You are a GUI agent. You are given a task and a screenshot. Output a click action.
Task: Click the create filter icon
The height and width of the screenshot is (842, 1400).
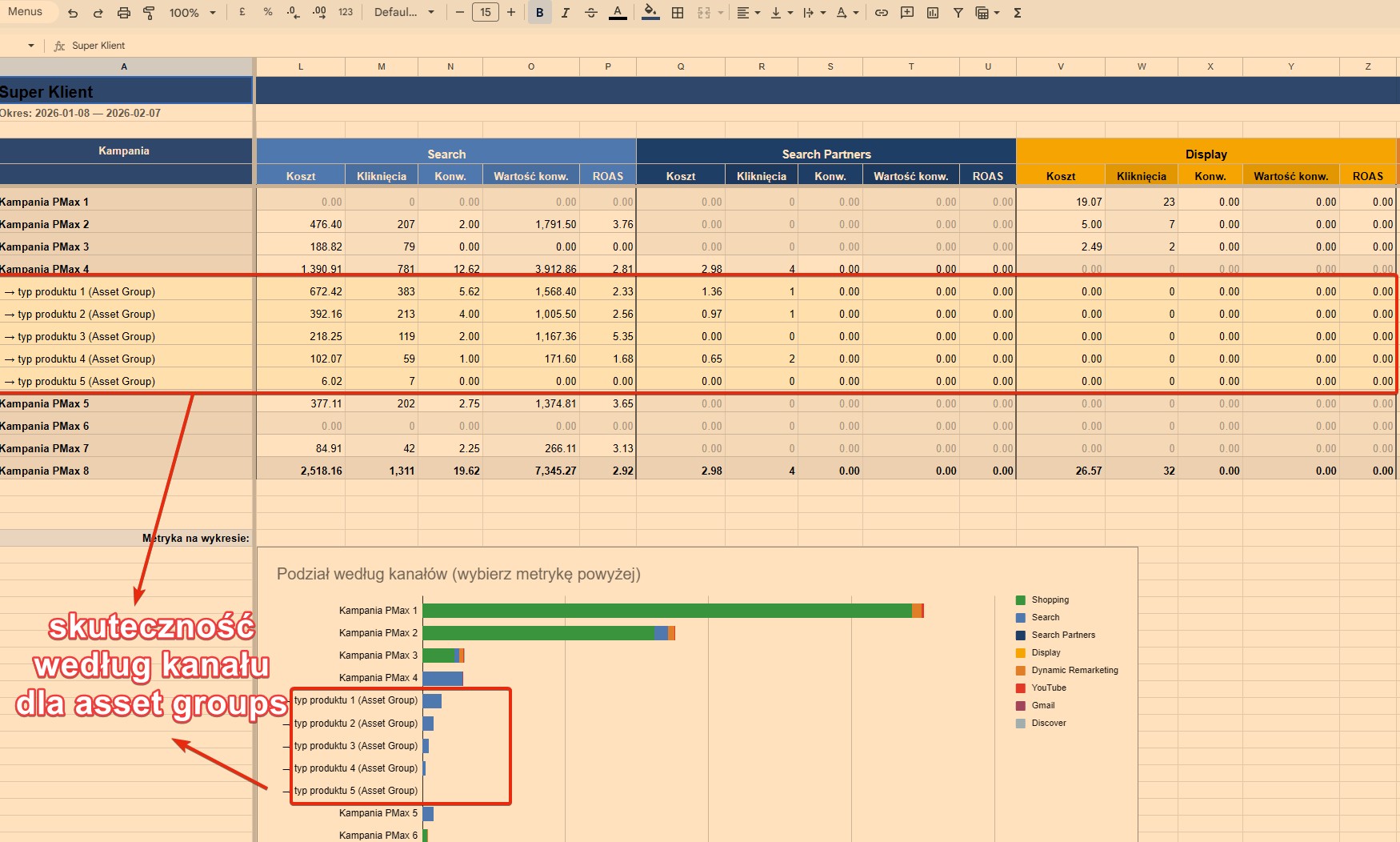958,13
